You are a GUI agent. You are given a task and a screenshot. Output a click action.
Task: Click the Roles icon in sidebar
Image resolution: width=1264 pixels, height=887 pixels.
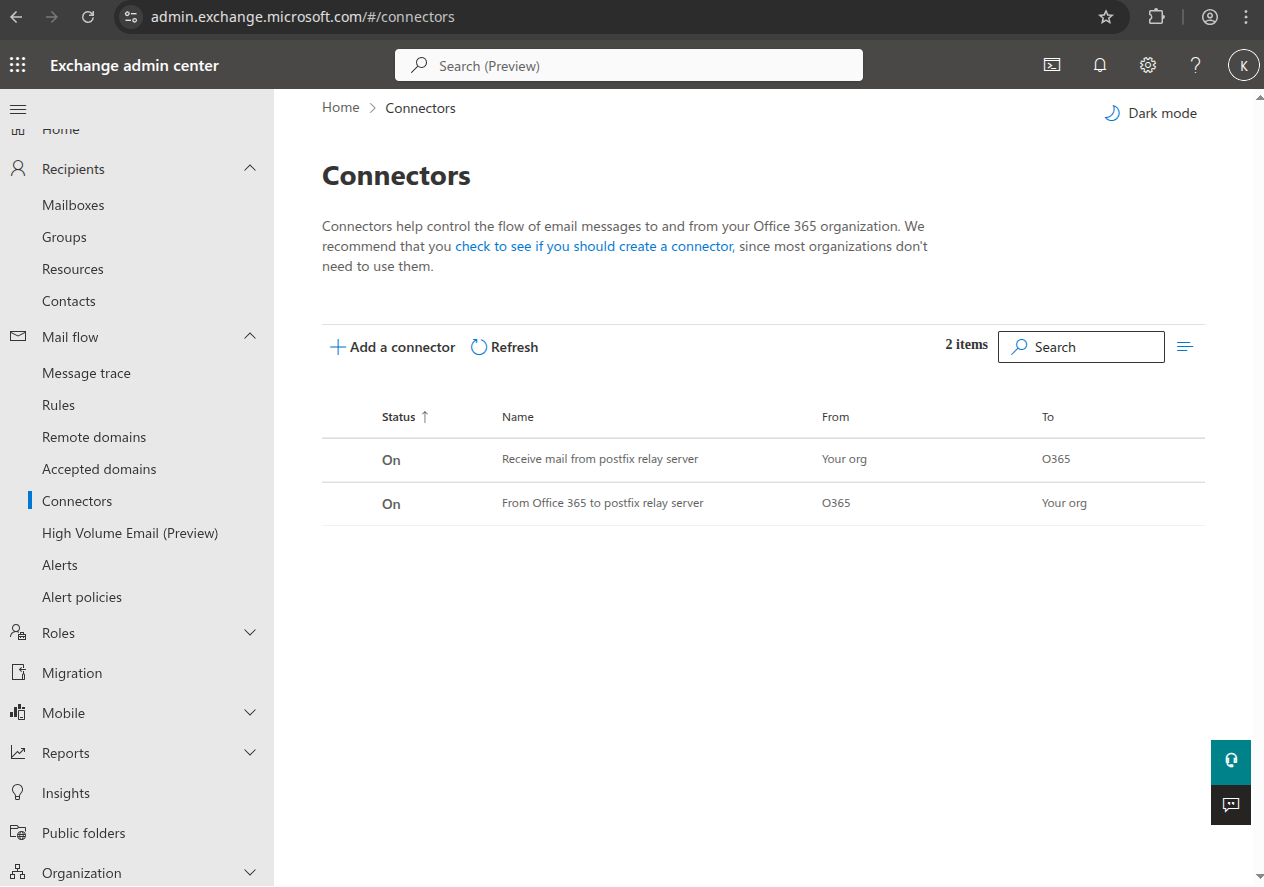[x=18, y=633]
